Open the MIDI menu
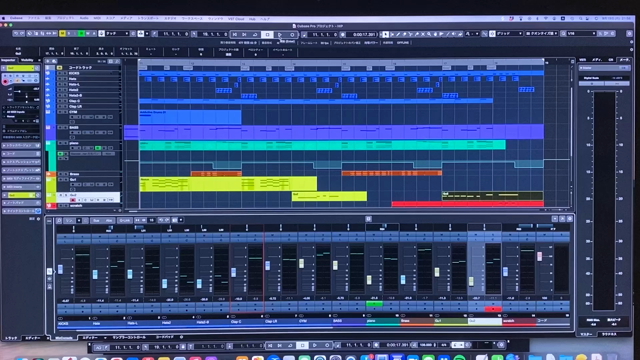The width and height of the screenshot is (640, 360). [97, 18]
